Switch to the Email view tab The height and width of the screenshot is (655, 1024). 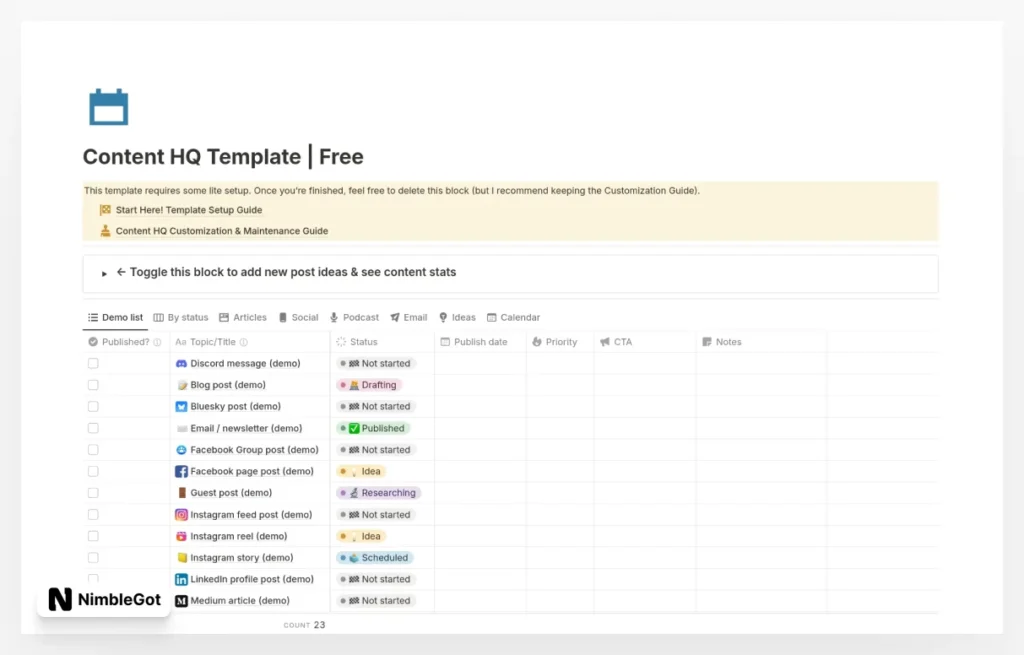coord(409,317)
